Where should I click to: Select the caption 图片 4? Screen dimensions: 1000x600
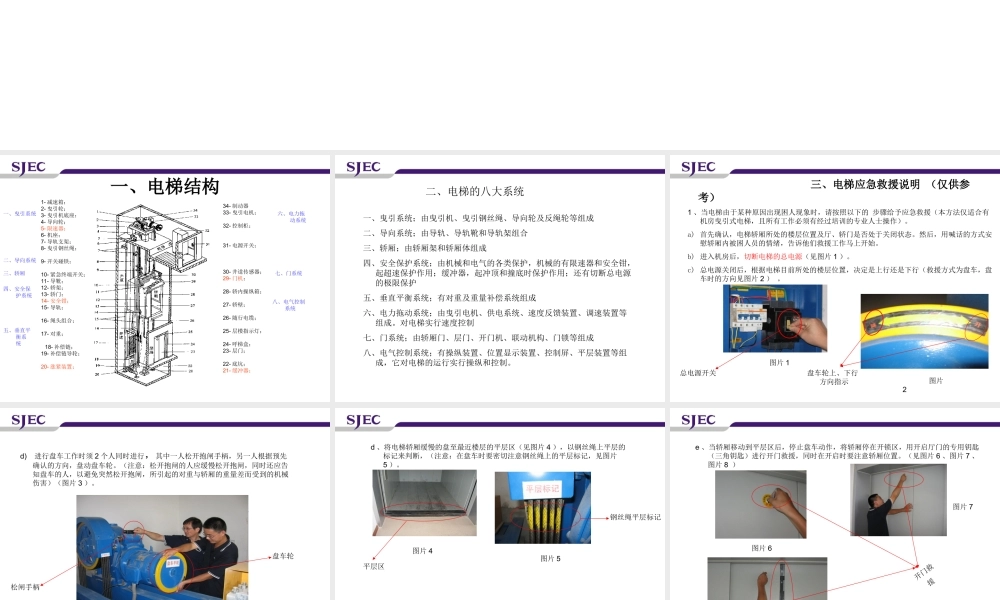[x=422, y=551]
